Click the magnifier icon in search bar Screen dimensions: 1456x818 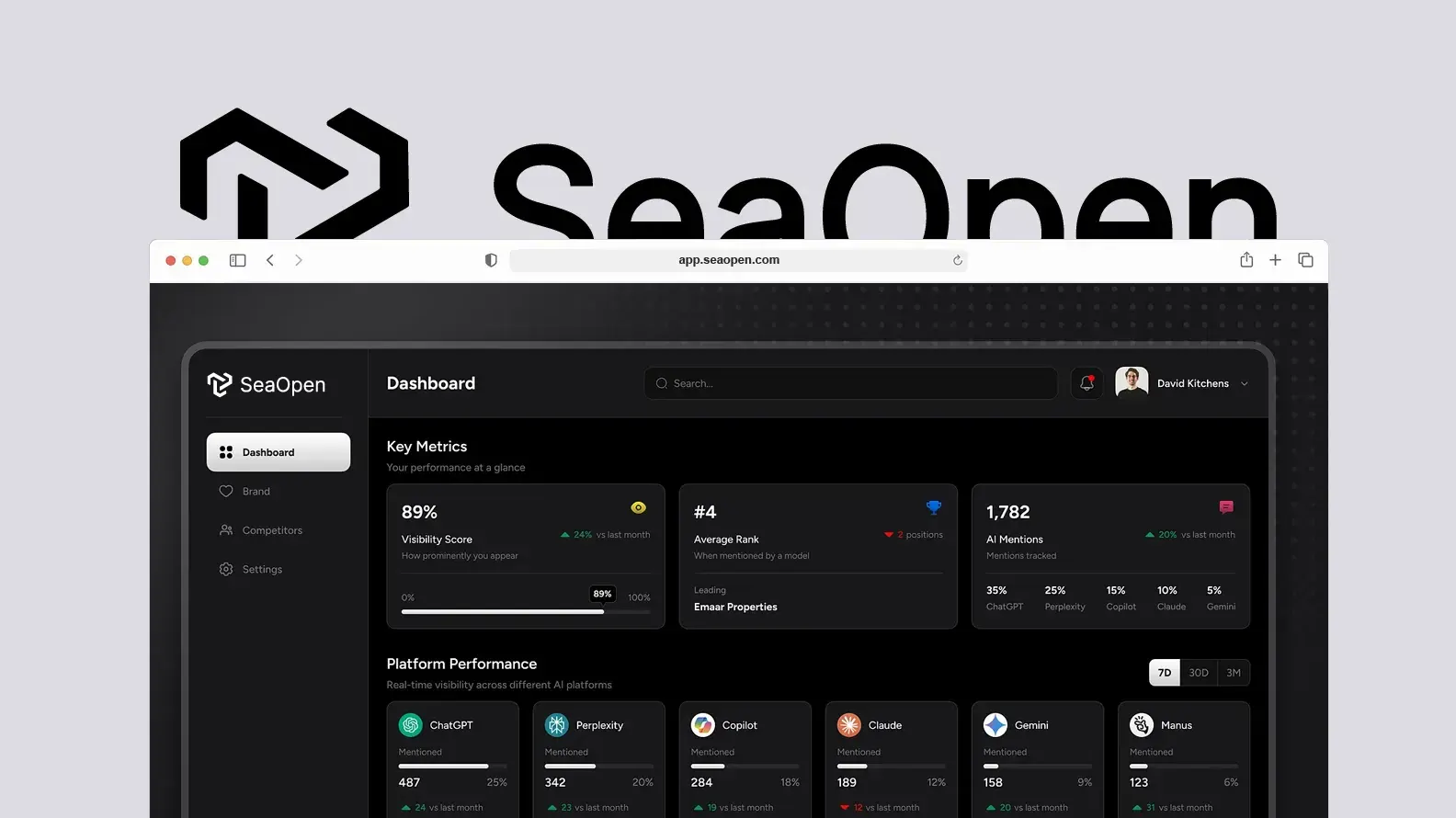coord(662,383)
